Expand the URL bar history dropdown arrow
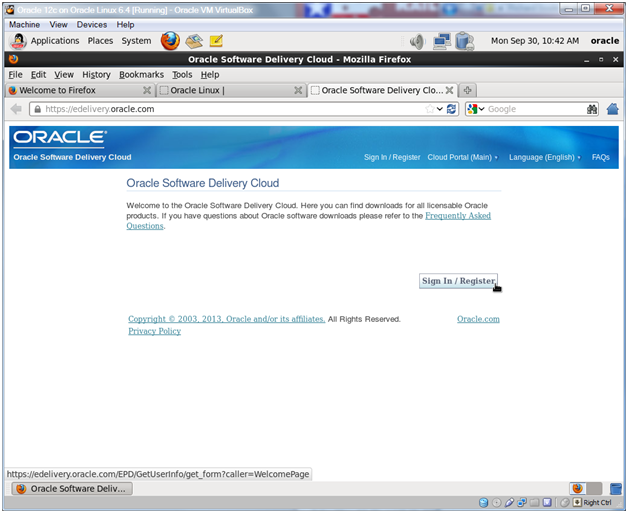 point(440,109)
